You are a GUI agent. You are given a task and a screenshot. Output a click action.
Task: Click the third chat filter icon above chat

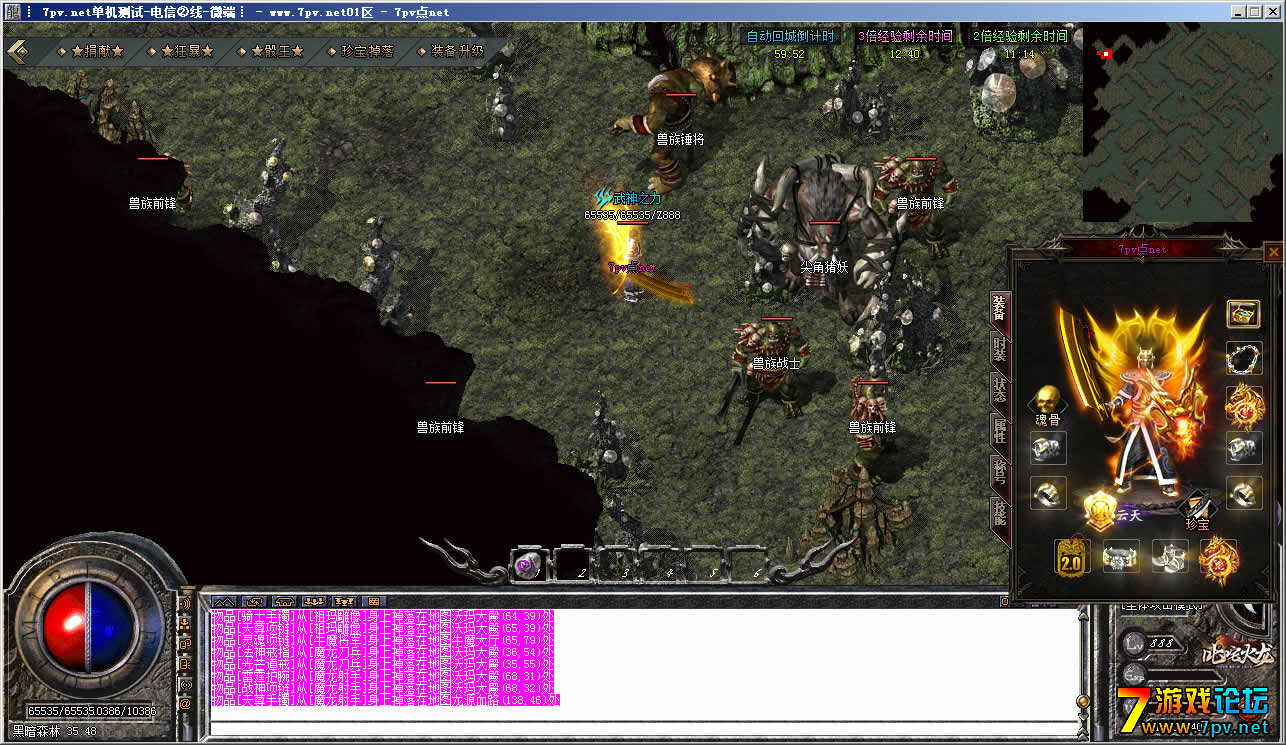click(x=285, y=602)
